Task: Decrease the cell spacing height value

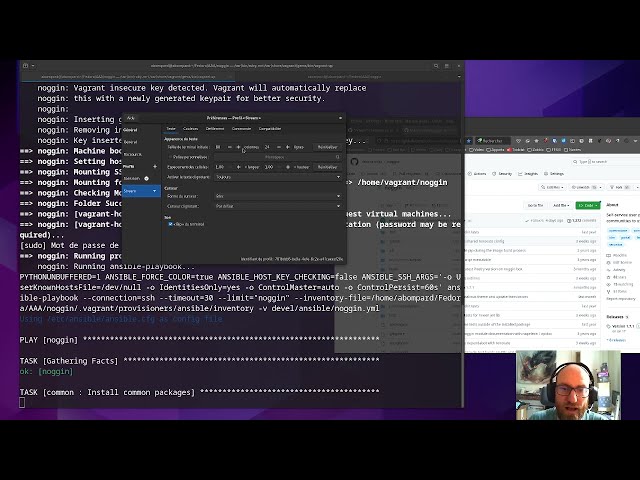Action: pos(279,167)
